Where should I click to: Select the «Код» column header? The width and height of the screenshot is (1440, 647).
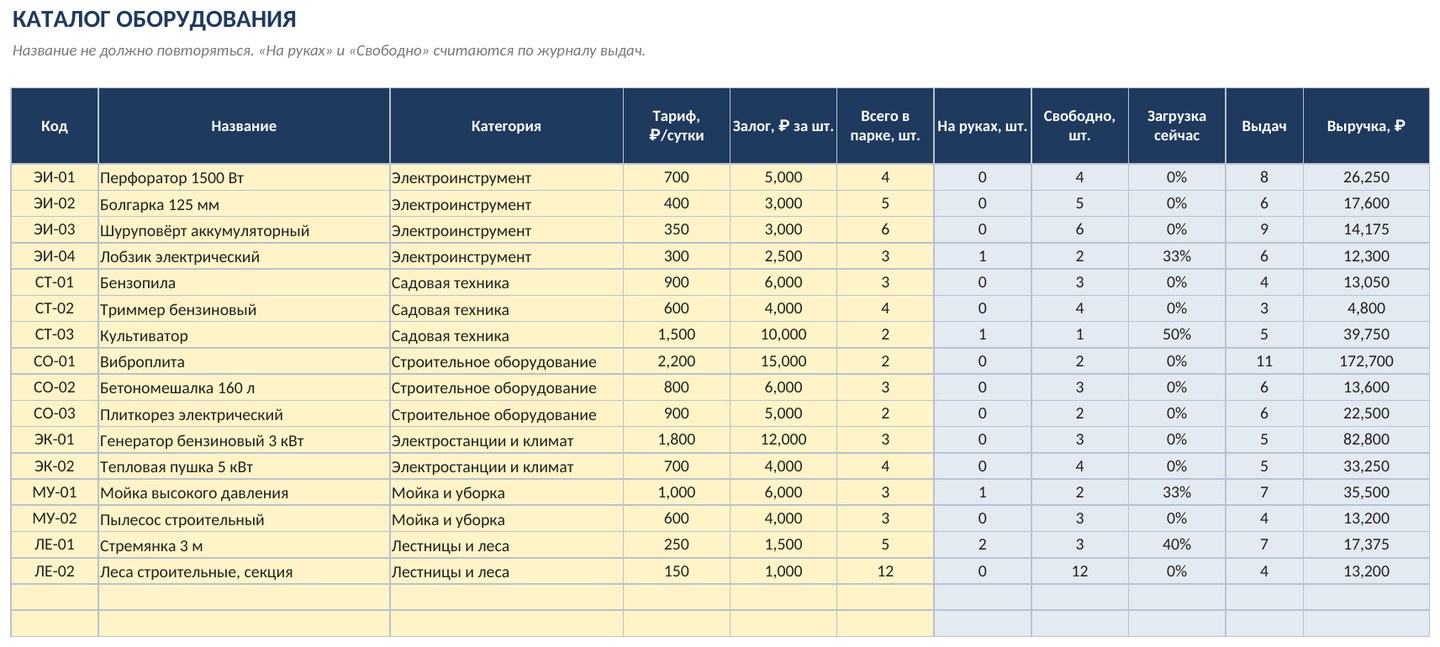click(55, 126)
